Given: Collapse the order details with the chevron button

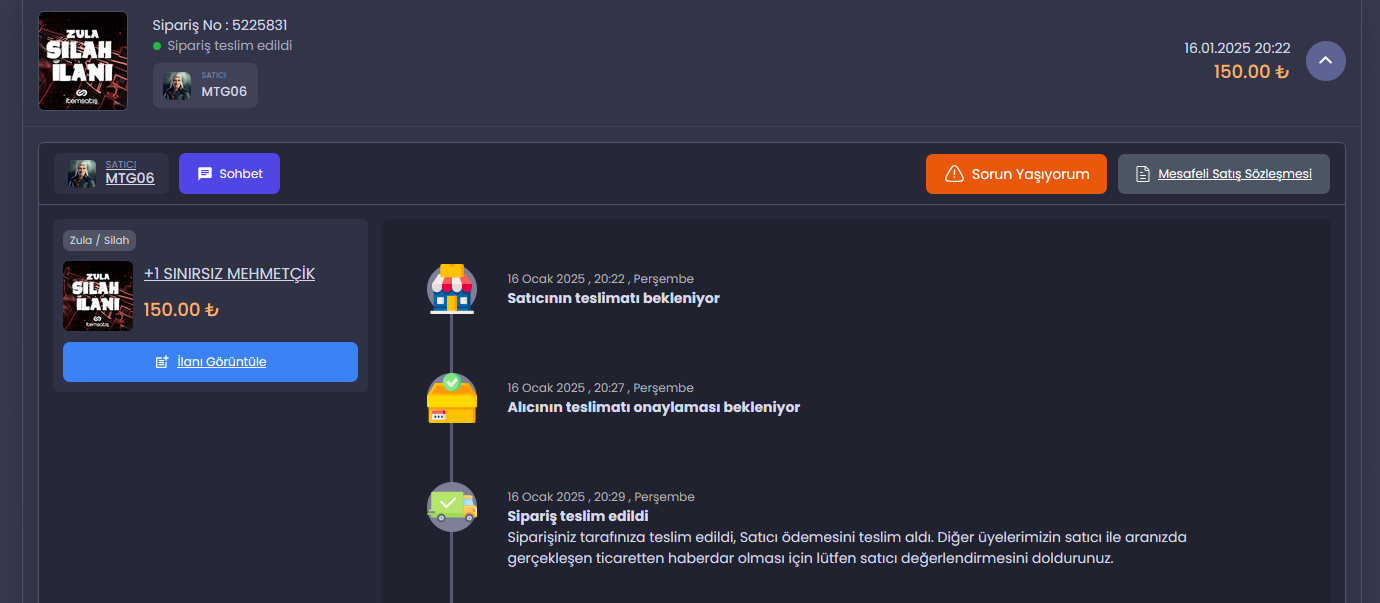Looking at the screenshot, I should [1325, 61].
